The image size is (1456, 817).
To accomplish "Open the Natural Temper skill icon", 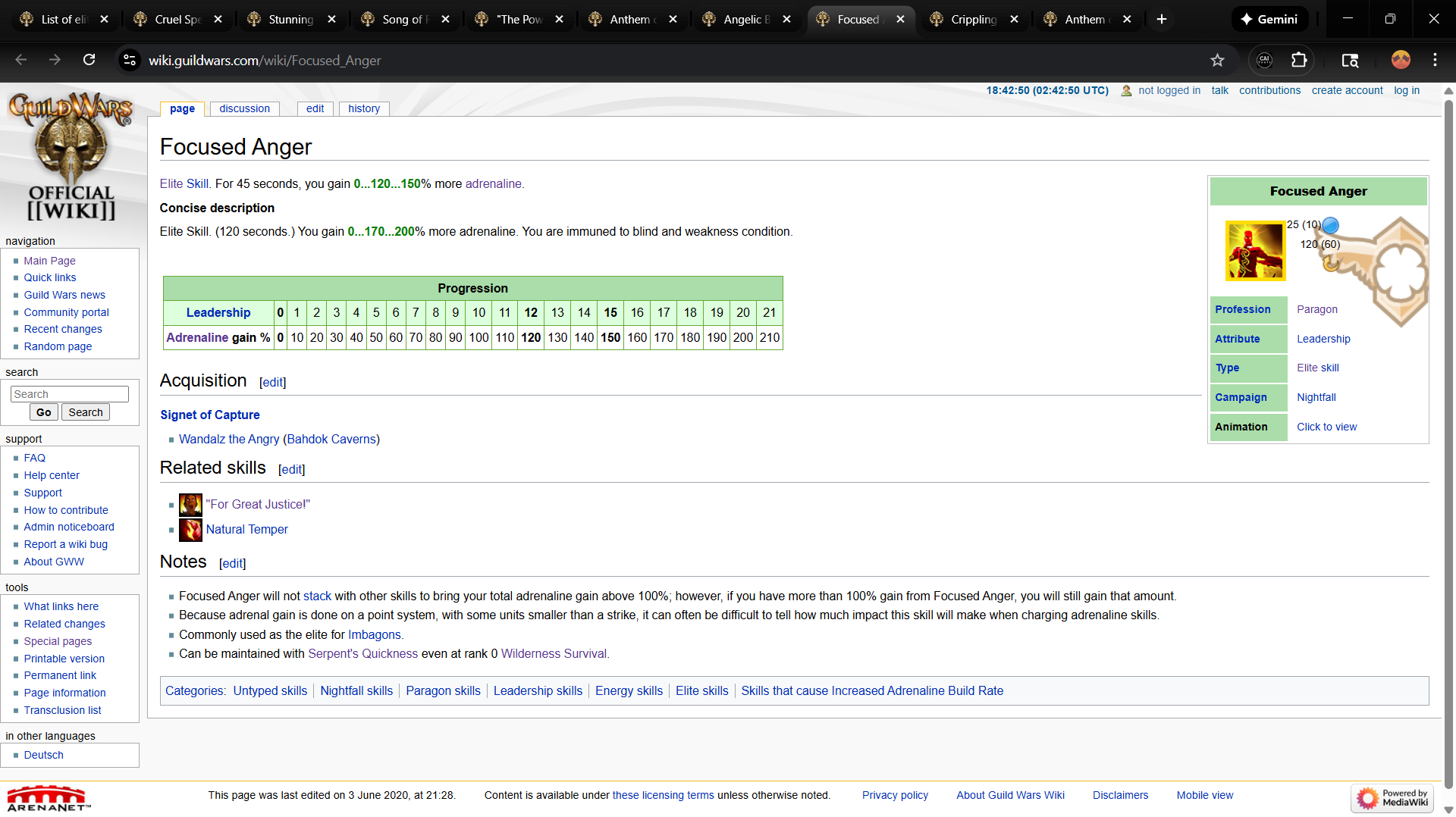I will (190, 530).
